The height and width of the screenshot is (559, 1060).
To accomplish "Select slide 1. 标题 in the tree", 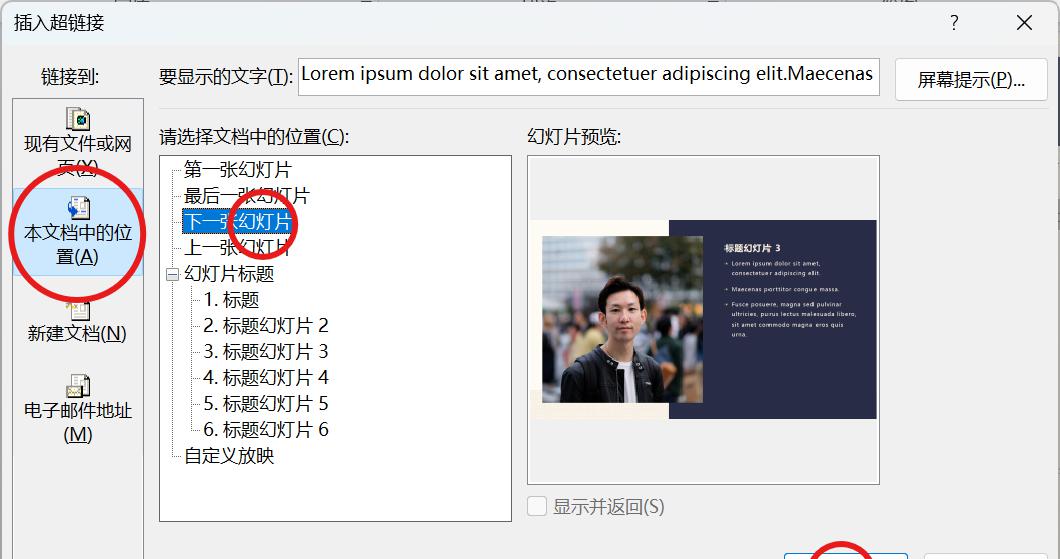I will pyautogui.click(x=231, y=300).
